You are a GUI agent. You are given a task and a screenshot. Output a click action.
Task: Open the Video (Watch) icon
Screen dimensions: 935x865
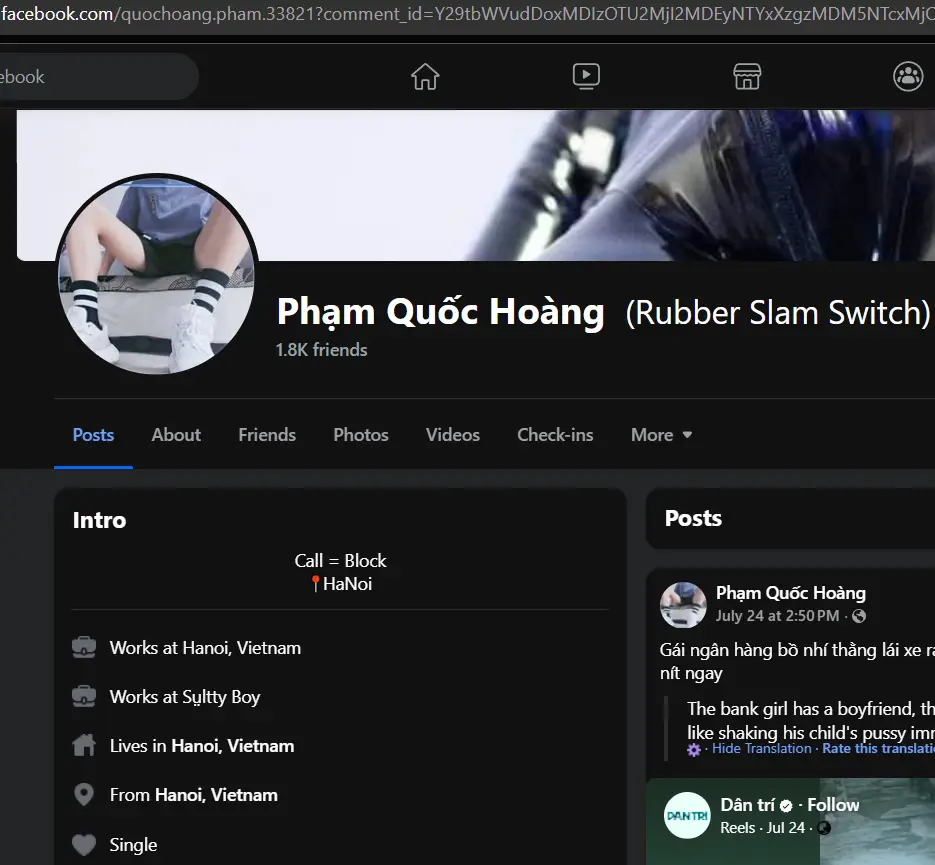(x=586, y=76)
